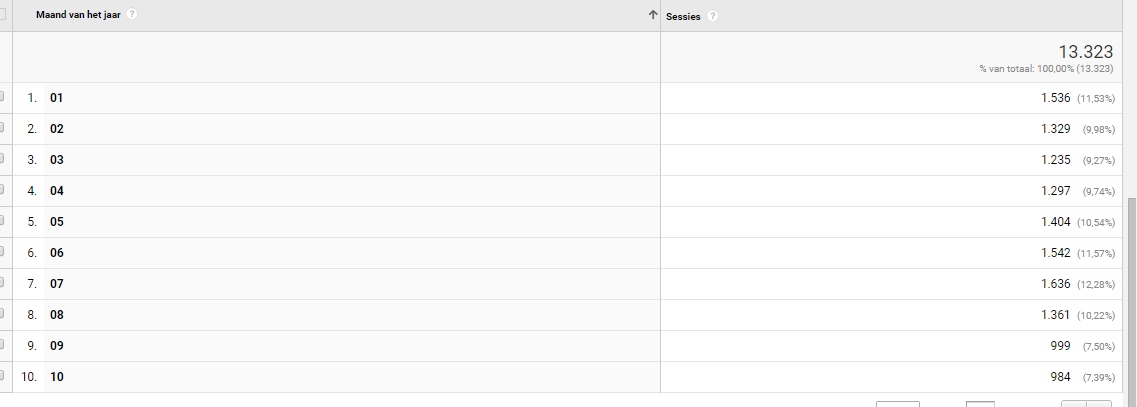Open help icon next to Sessies header

tap(712, 16)
